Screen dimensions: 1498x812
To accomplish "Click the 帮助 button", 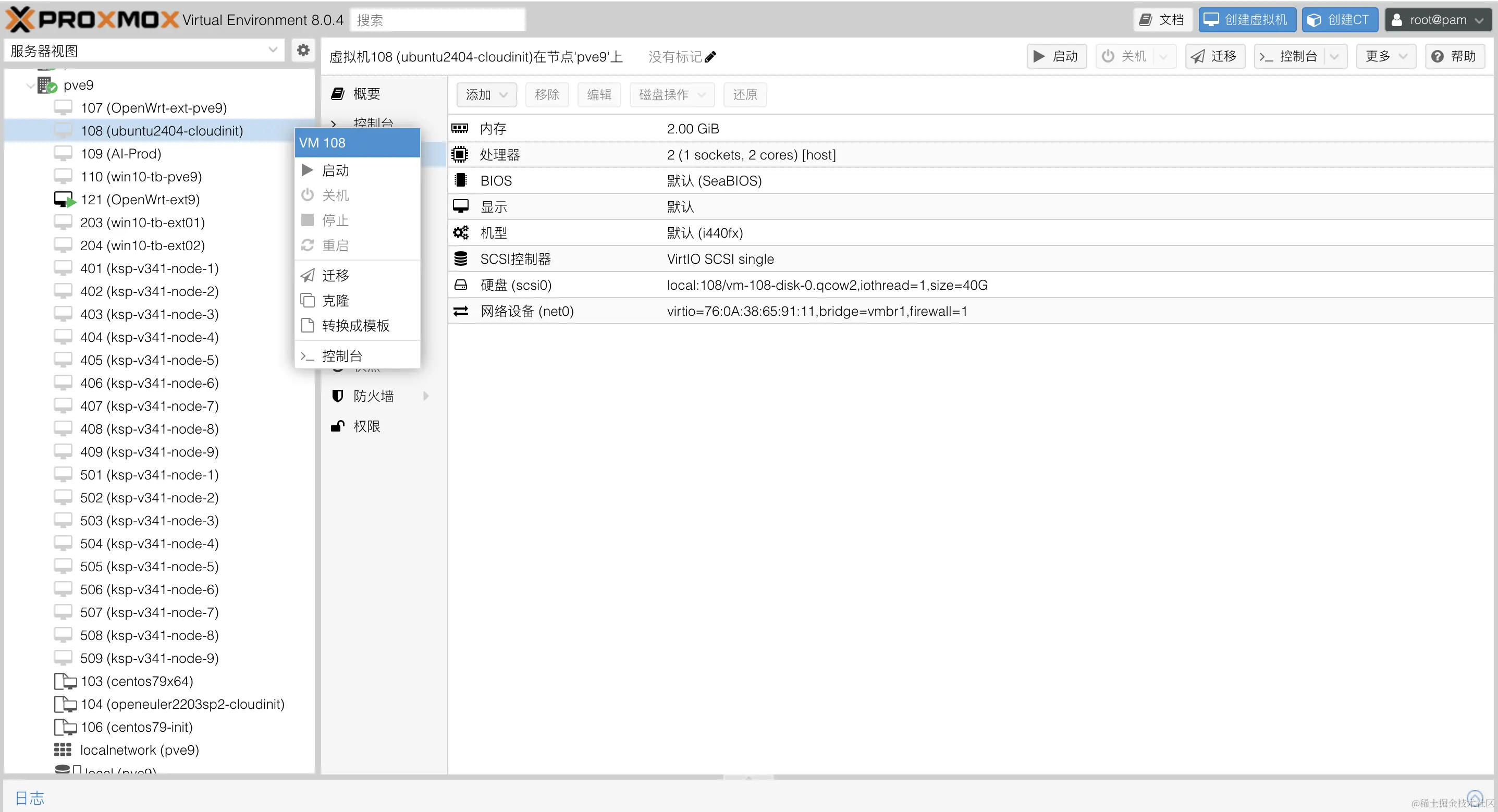I will coord(1455,56).
